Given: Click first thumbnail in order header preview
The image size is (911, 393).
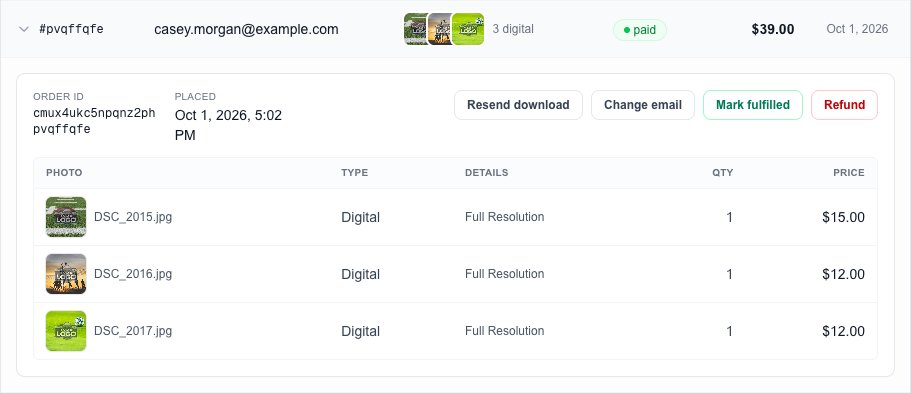Looking at the screenshot, I should (415, 29).
